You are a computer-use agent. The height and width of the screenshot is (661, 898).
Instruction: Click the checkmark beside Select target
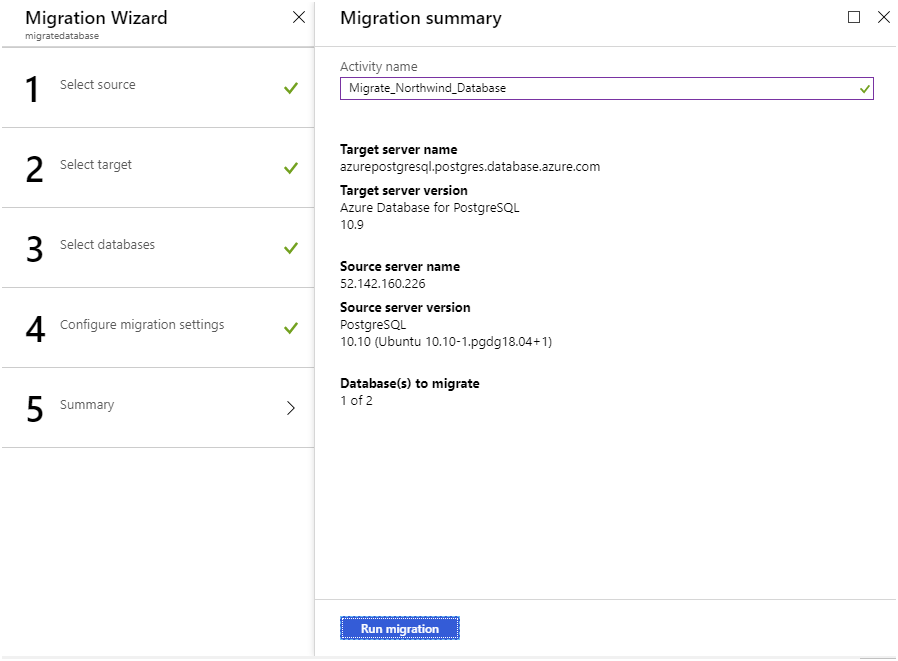coord(290,165)
